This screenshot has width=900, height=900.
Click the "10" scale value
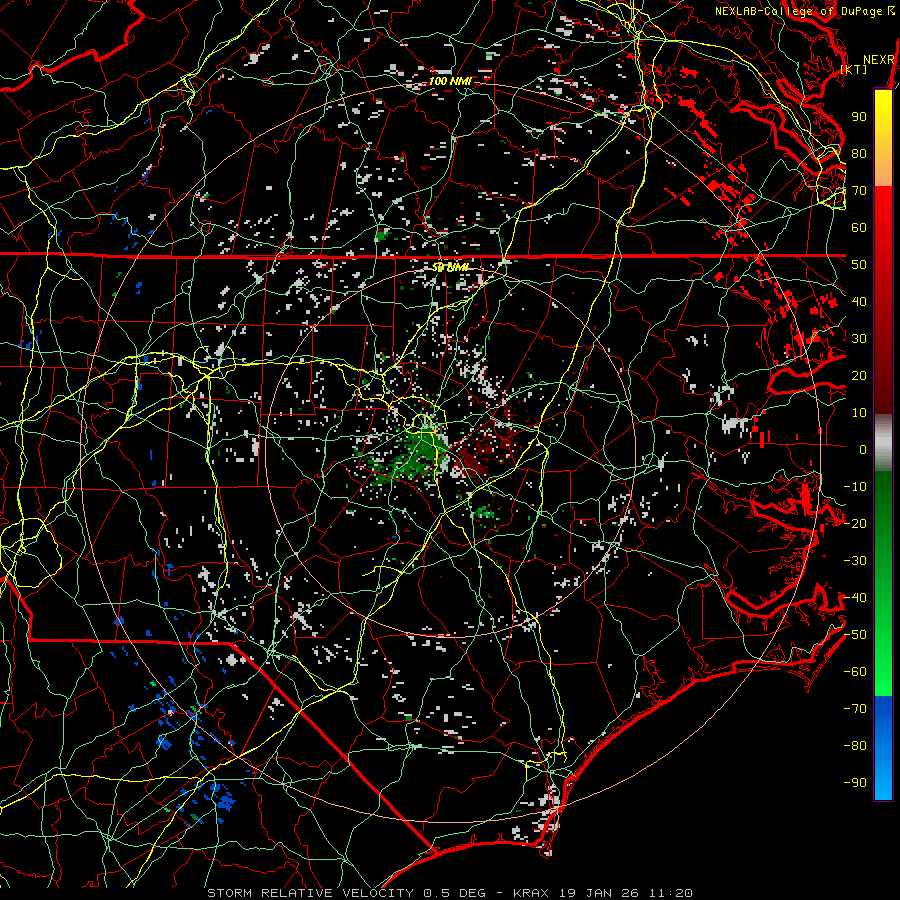[x=859, y=413]
